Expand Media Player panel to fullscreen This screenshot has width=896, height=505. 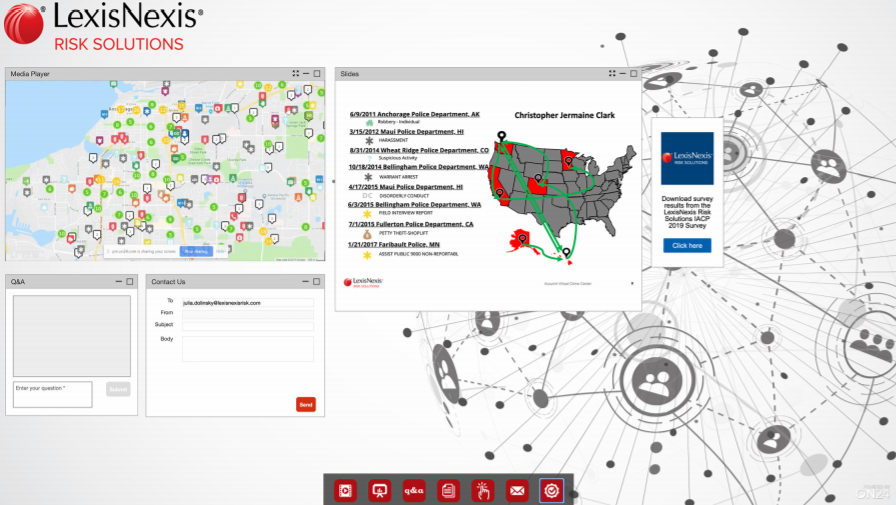295,74
